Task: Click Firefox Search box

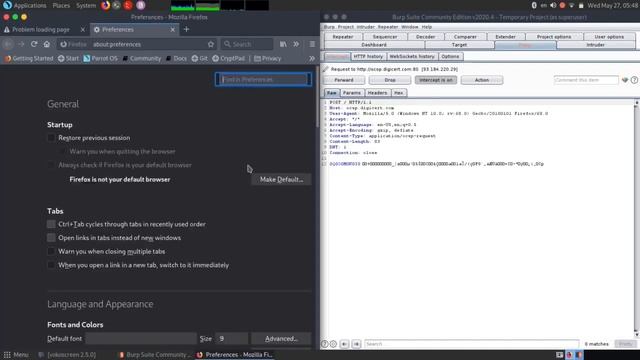Action: [x=247, y=44]
